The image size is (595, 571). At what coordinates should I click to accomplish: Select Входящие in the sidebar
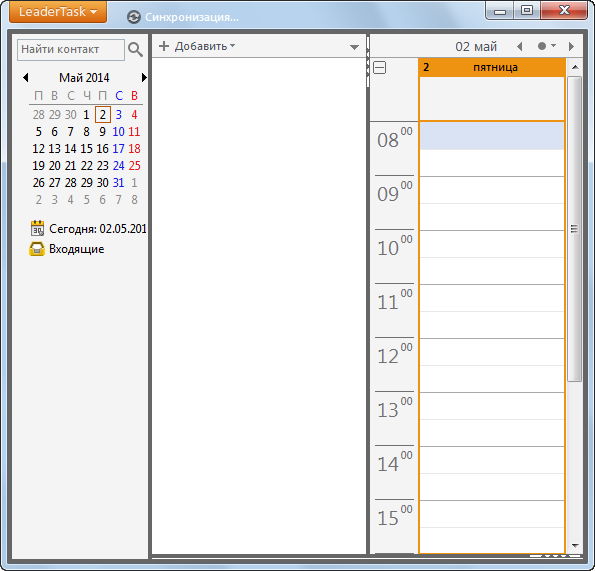77,249
